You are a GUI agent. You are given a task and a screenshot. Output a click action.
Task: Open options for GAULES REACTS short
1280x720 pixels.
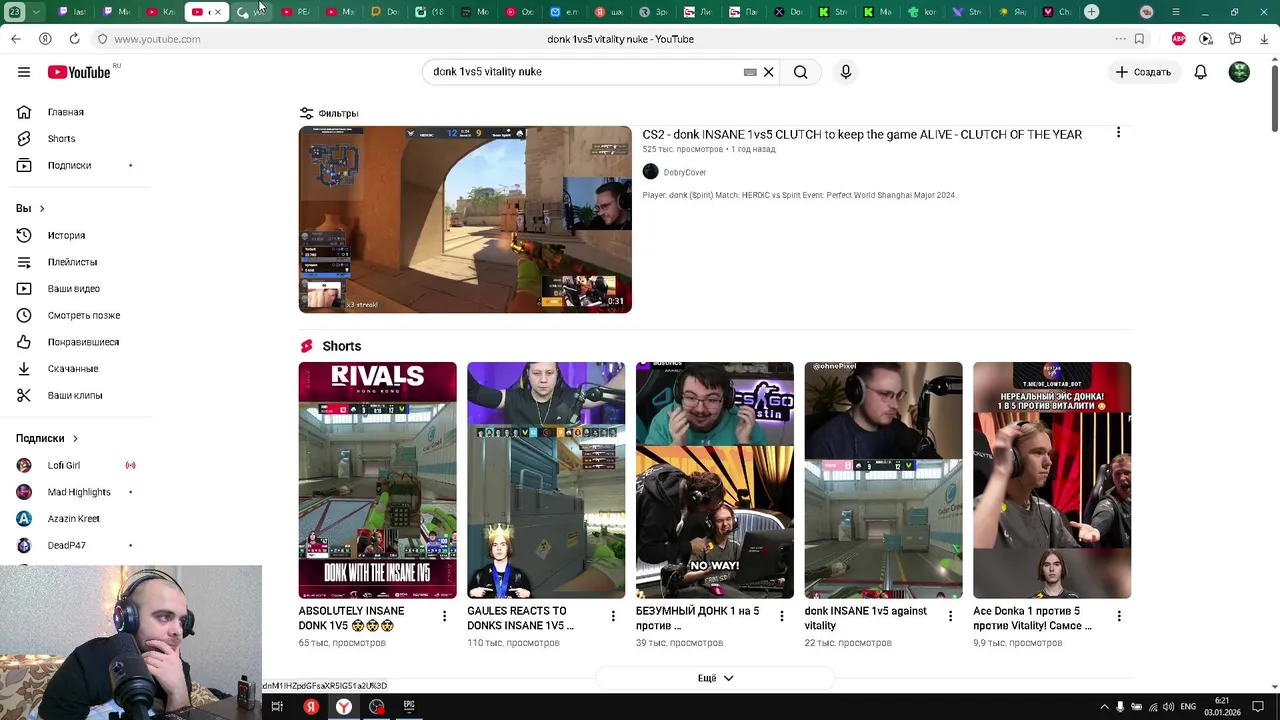pos(613,616)
